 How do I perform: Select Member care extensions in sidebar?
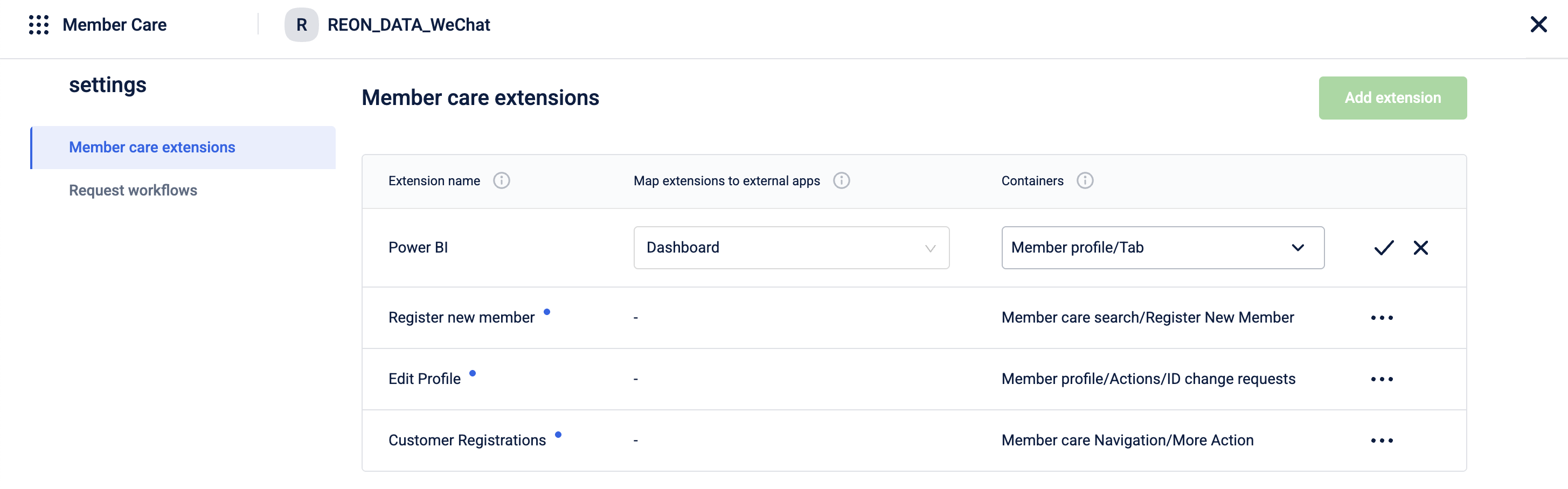pos(152,148)
